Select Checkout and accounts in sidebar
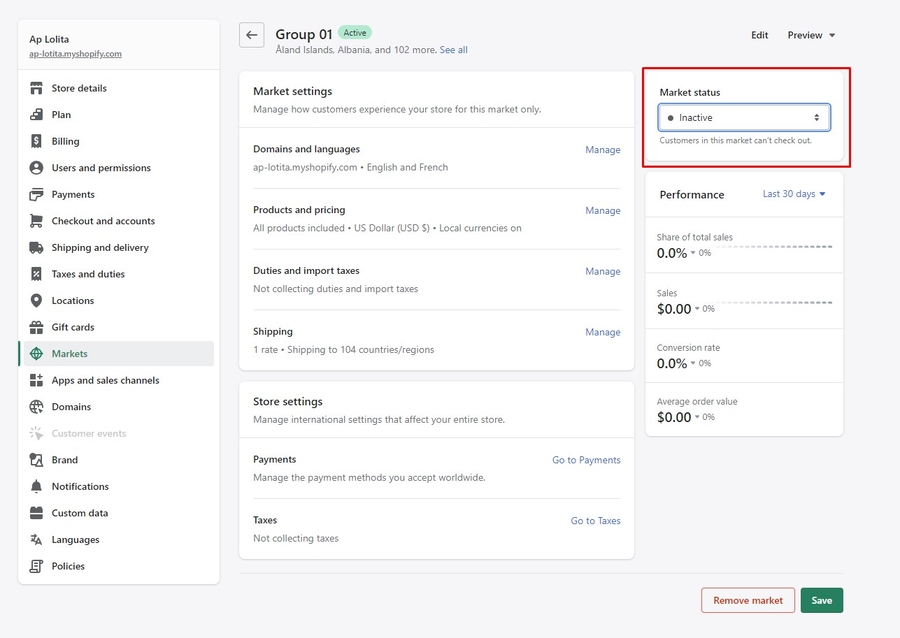This screenshot has width=900, height=638. (x=103, y=221)
